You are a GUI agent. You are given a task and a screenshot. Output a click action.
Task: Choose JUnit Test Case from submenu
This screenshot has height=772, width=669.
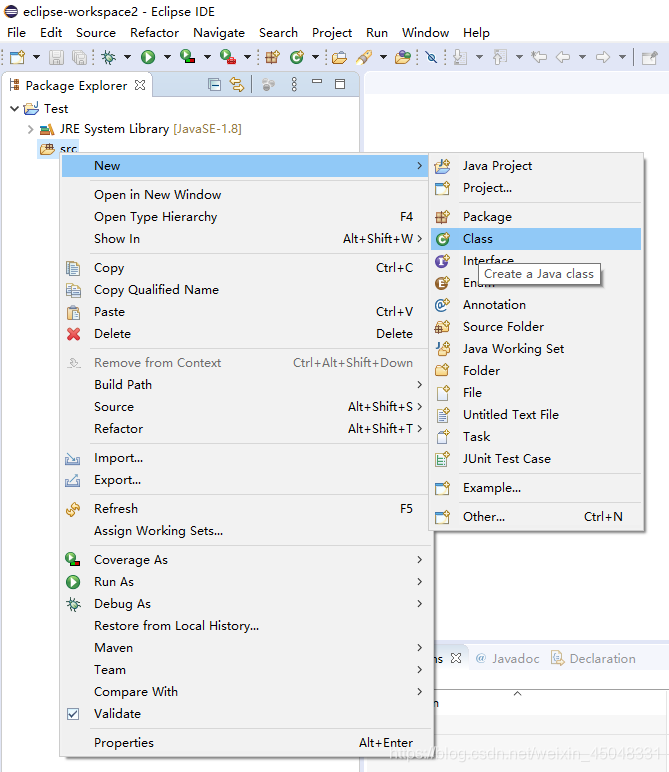pos(536,458)
